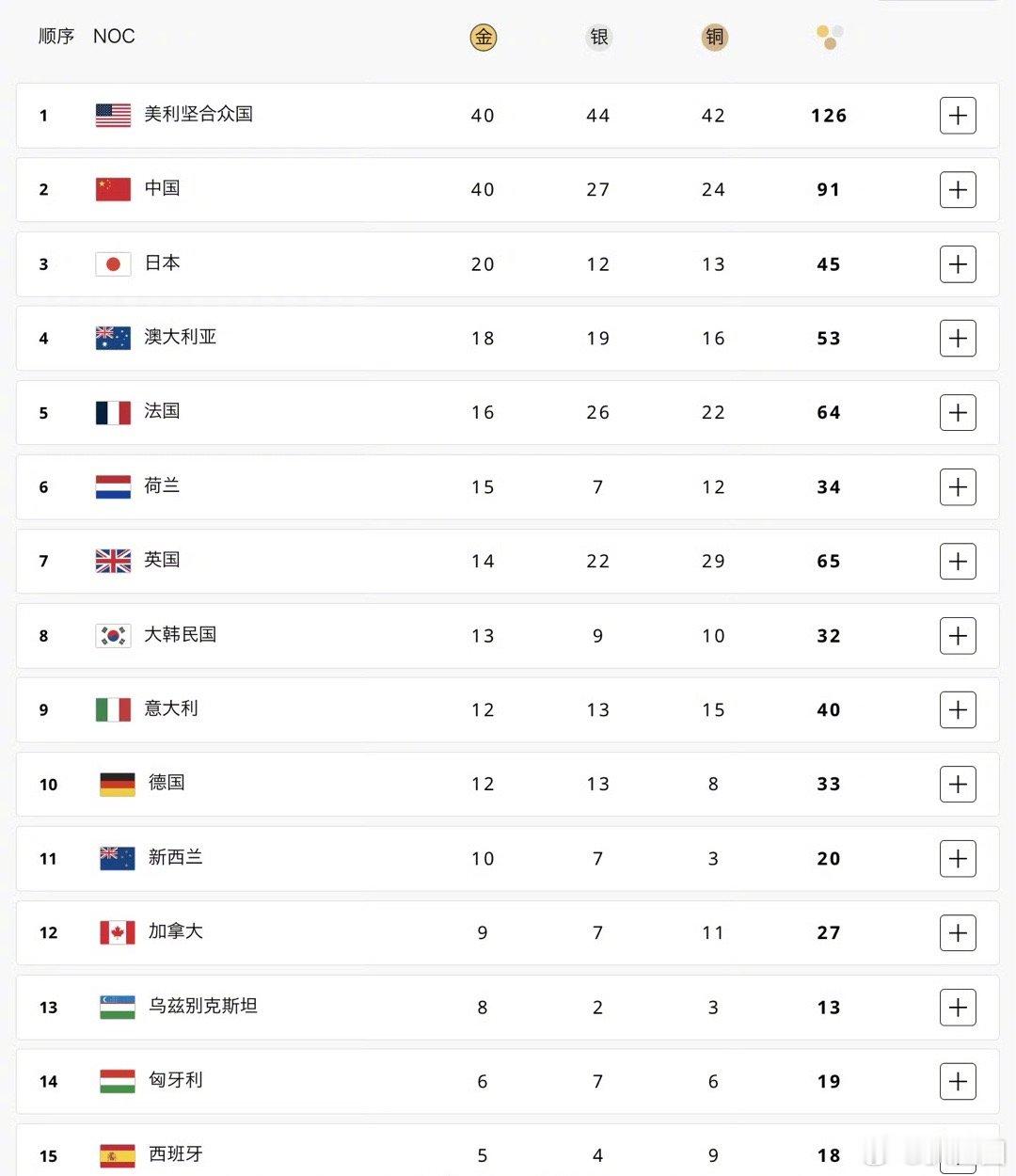Click the Canada flag icon
Viewport: 1016px width, 1176px height.
[118, 932]
